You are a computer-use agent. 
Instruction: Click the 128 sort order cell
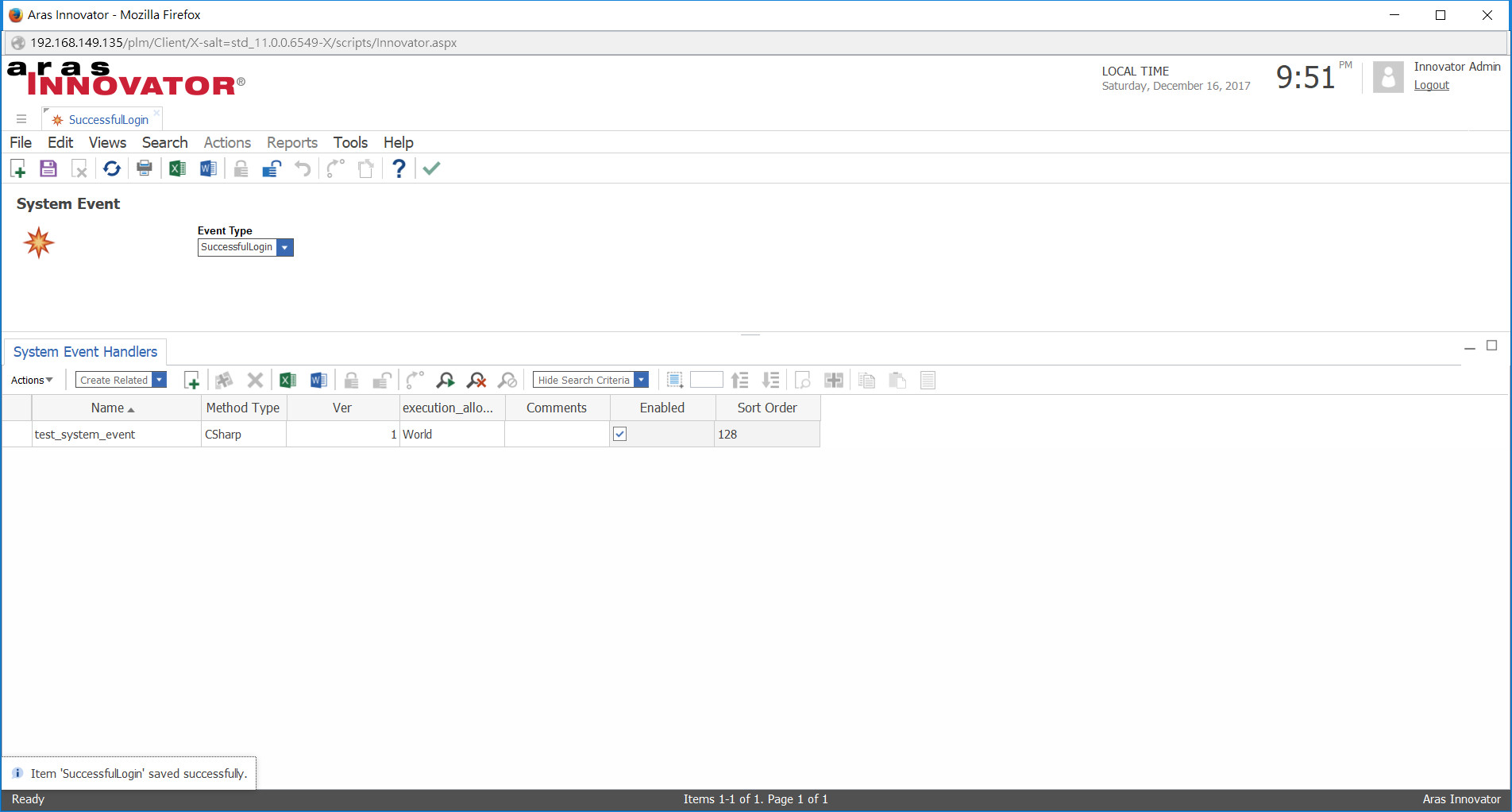[767, 435]
